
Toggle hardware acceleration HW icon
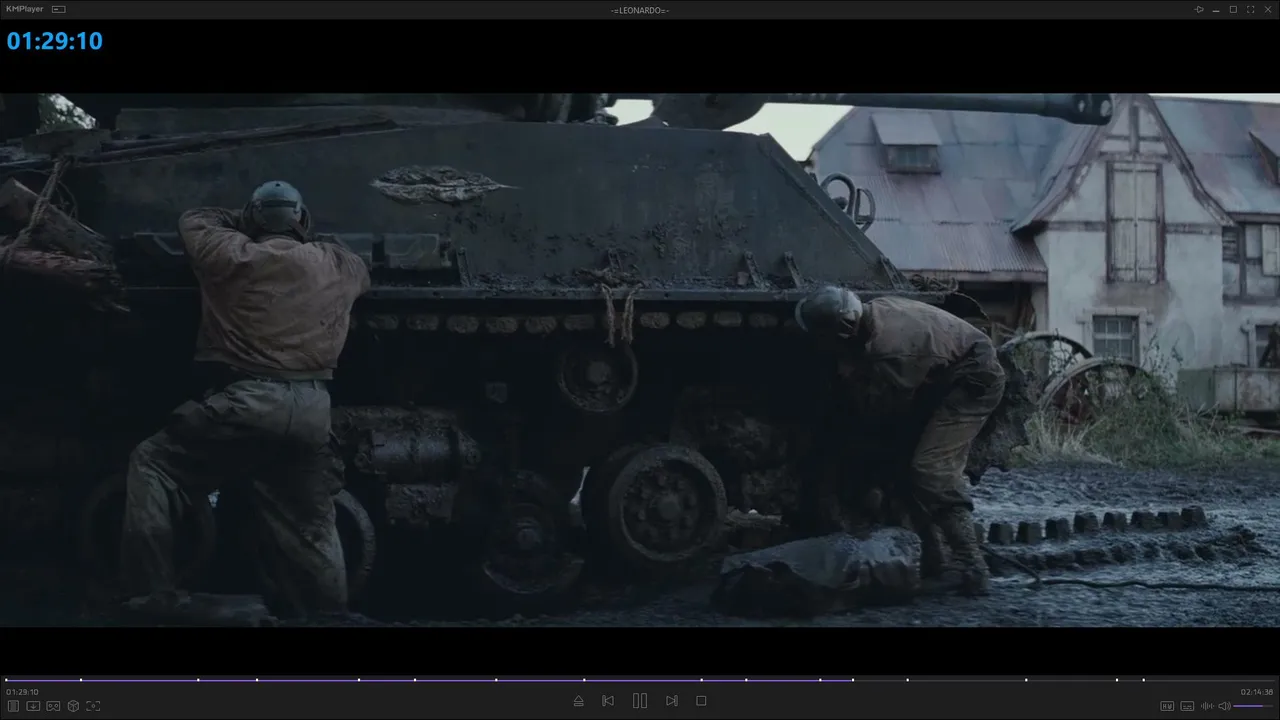(x=1167, y=706)
